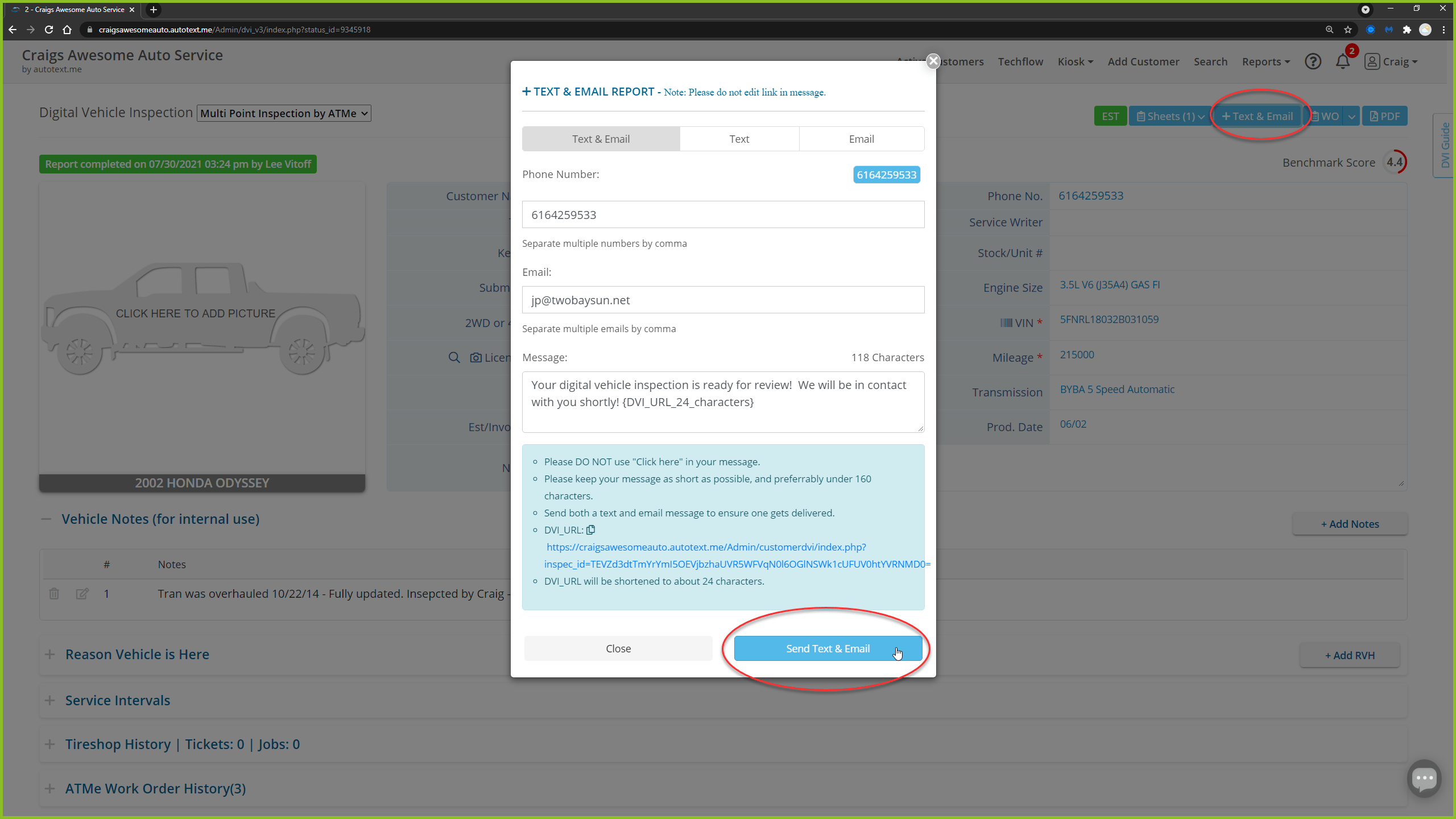Click the help question mark icon

click(1313, 61)
